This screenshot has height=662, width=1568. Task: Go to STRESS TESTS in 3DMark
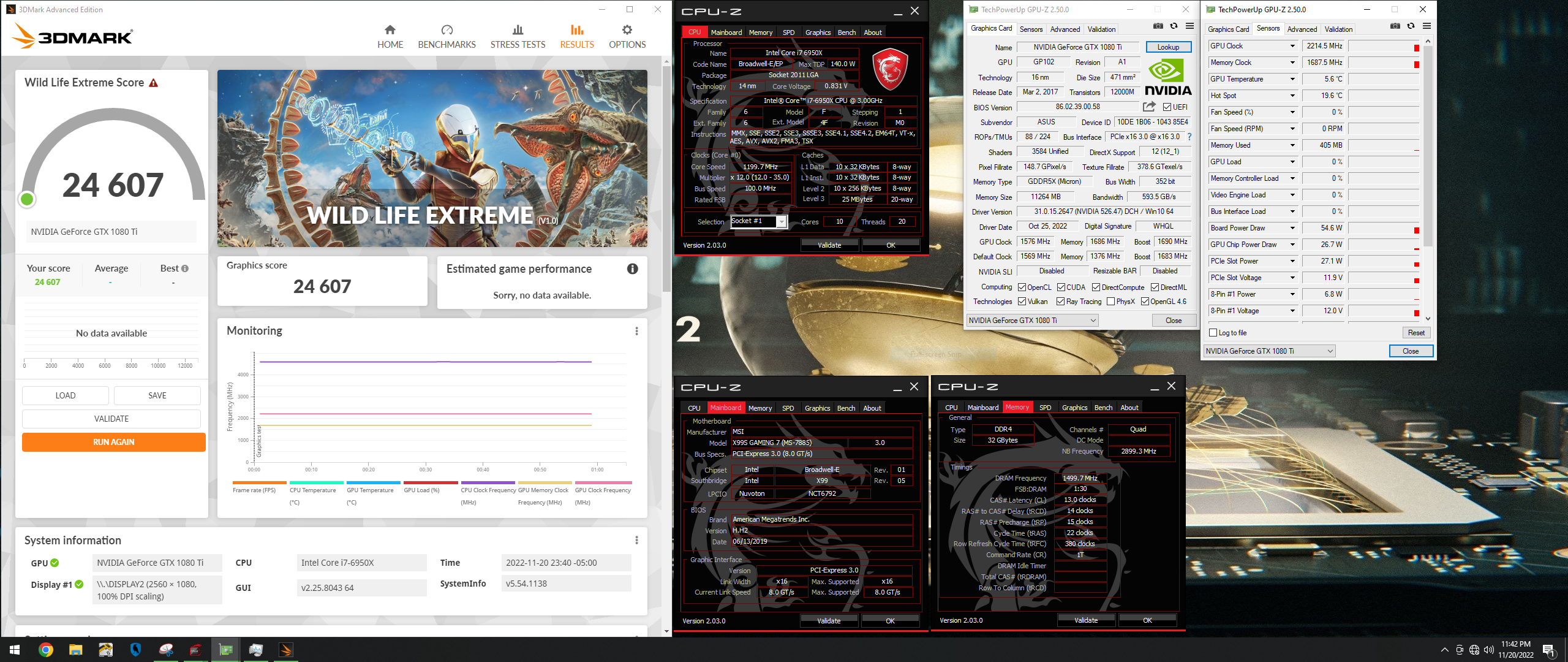(518, 37)
